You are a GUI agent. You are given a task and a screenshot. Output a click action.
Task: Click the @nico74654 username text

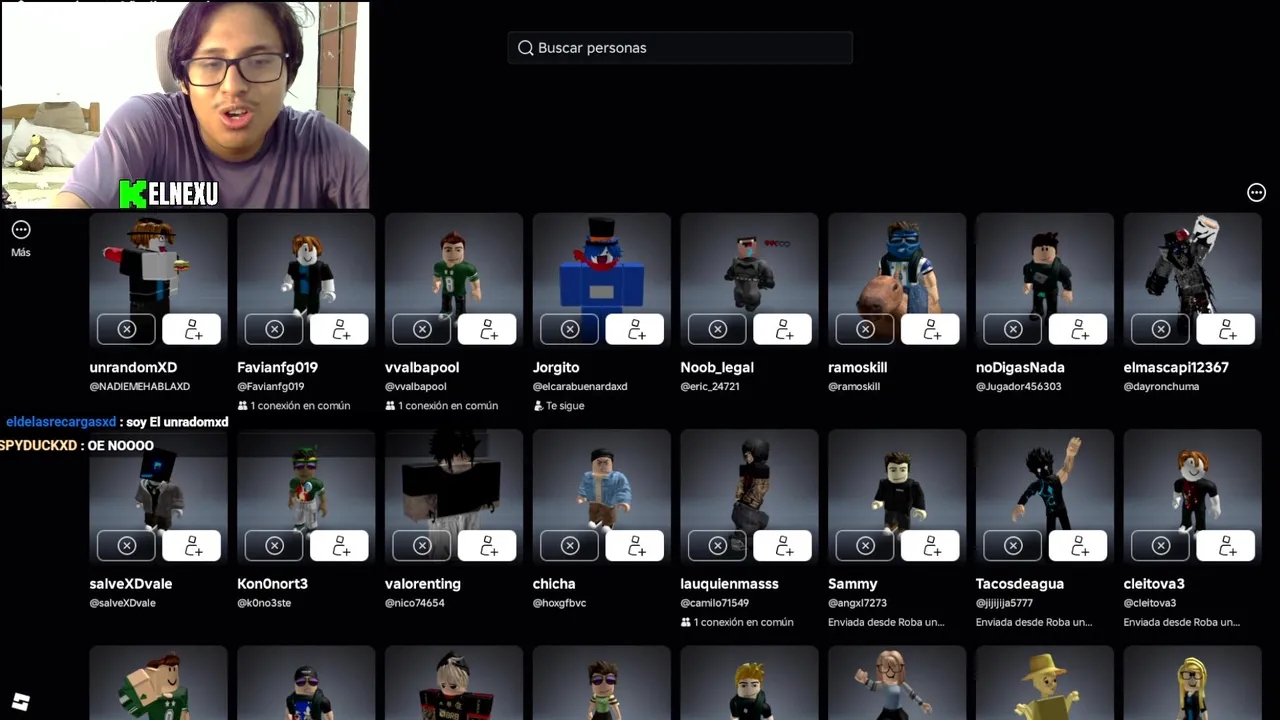415,603
